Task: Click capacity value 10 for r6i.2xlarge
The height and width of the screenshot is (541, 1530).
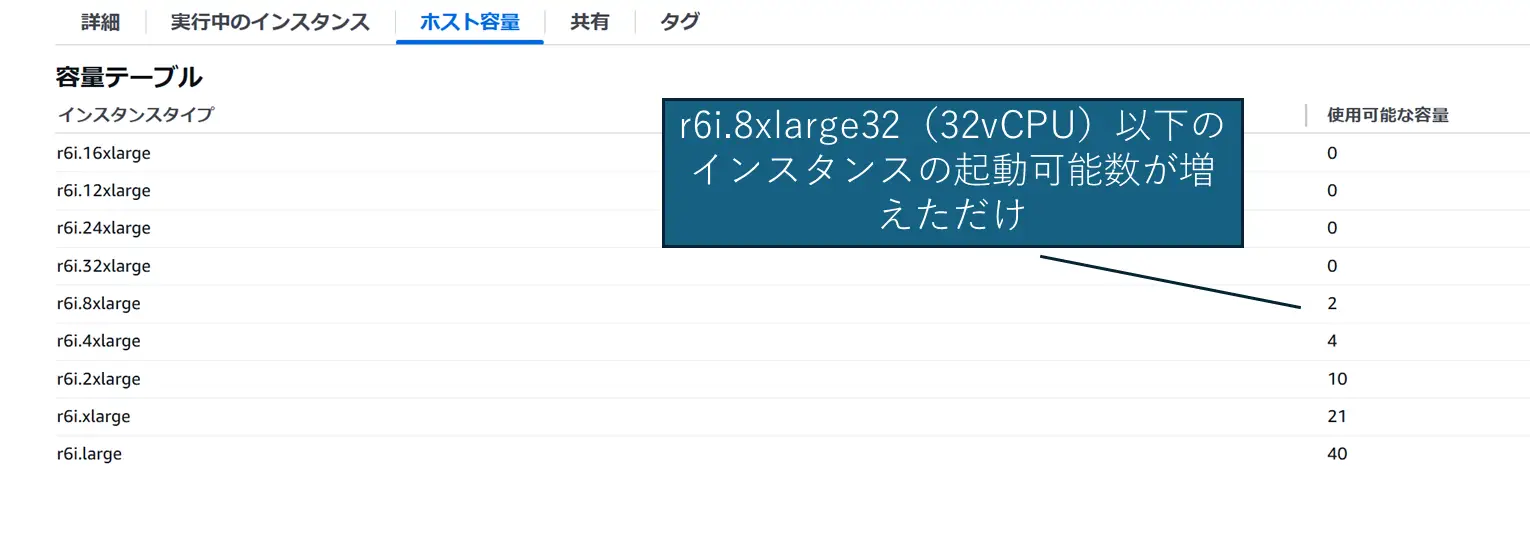Action: pos(1337,379)
